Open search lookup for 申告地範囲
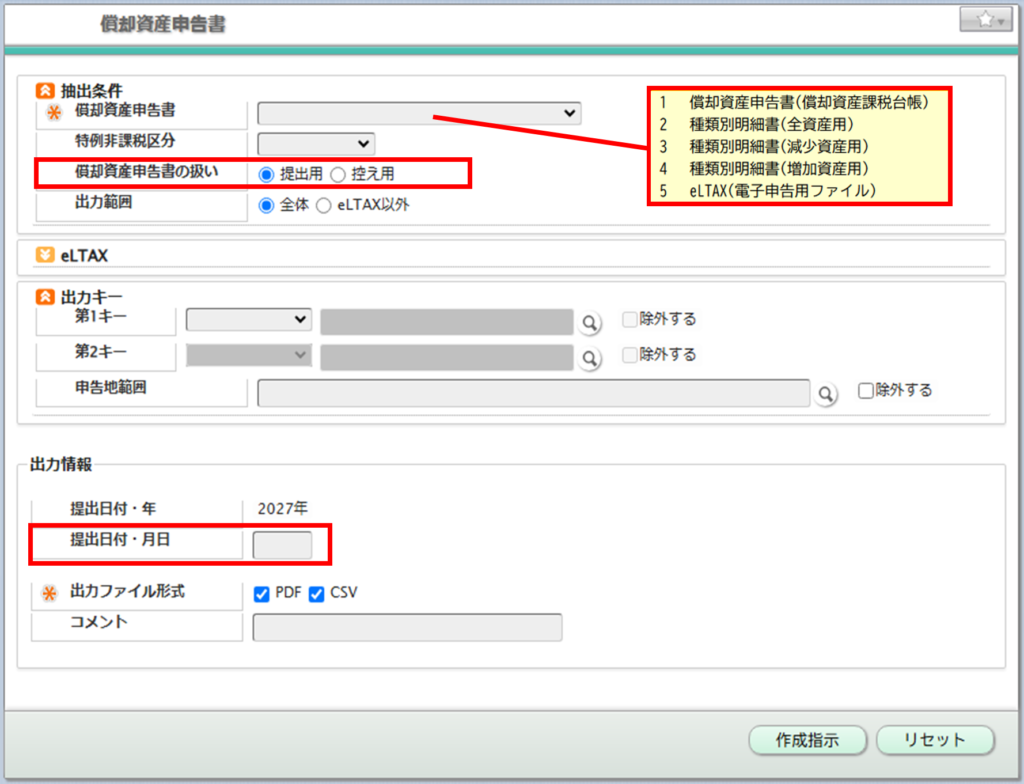 825,394
